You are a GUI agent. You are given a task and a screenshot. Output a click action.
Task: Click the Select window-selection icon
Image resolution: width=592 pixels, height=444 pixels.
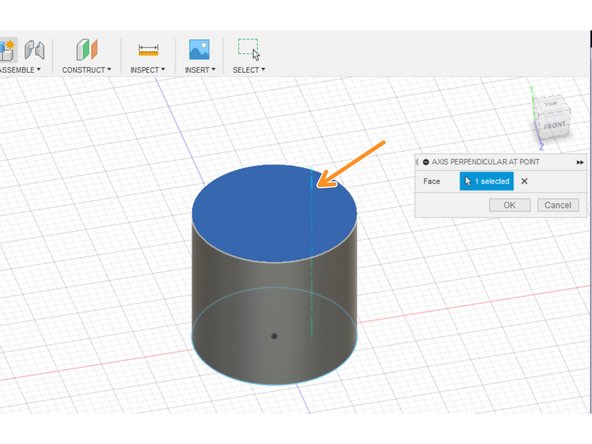249,49
